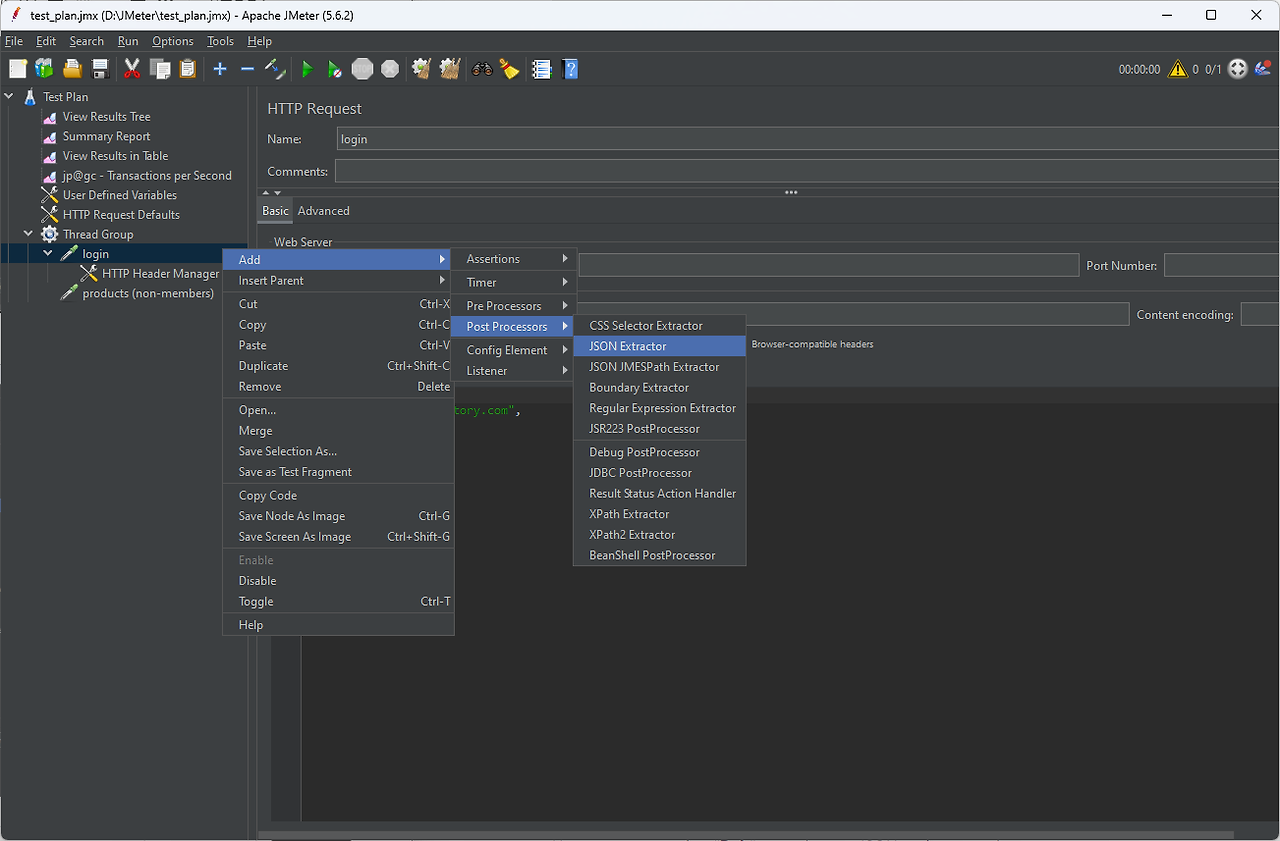Open the Options menu in menu bar
1280x841 pixels.
pyautogui.click(x=173, y=41)
